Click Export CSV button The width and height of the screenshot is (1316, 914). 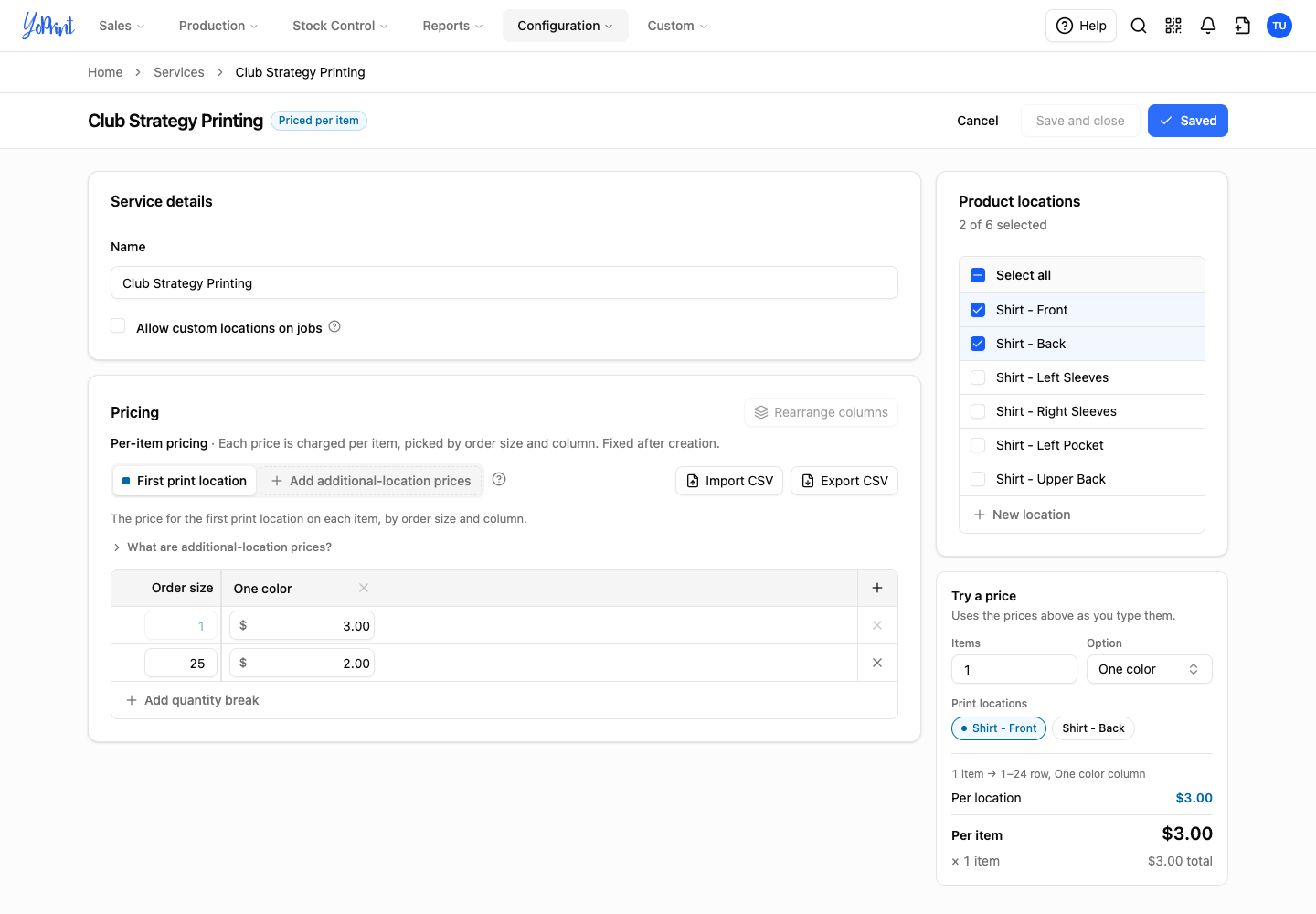(x=844, y=481)
